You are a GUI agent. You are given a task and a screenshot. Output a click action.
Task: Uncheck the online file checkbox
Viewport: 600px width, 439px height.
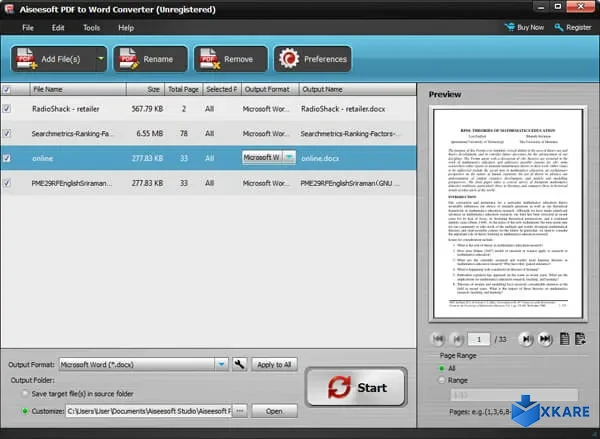(x=7, y=158)
